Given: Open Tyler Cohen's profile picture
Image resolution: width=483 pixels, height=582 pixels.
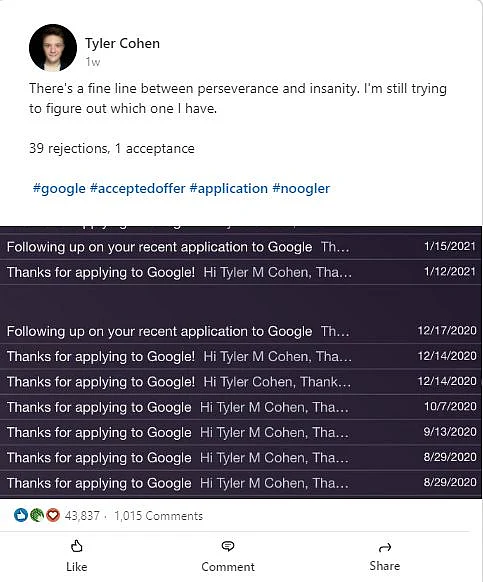Looking at the screenshot, I should [53, 48].
